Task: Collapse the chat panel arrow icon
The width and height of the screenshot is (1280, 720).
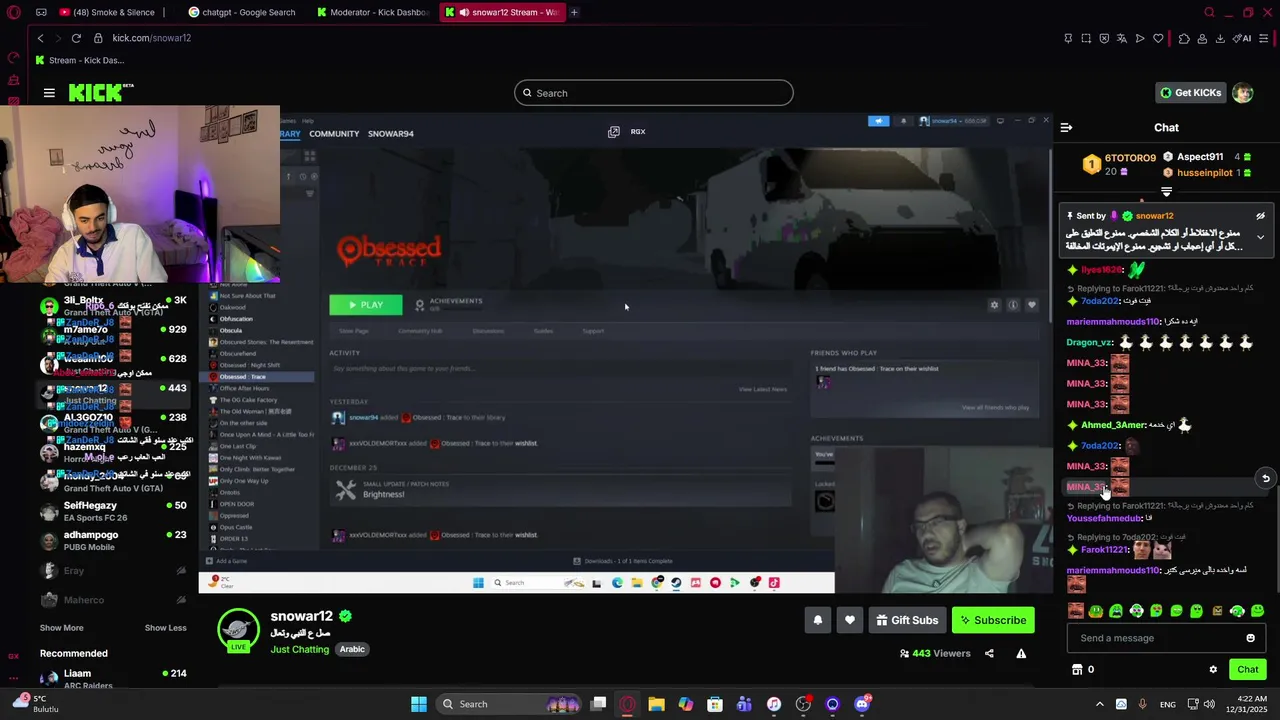Action: pos(1066,128)
